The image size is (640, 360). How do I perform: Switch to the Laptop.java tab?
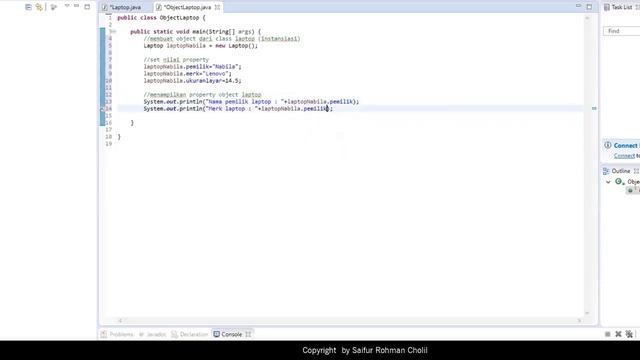(125, 7)
